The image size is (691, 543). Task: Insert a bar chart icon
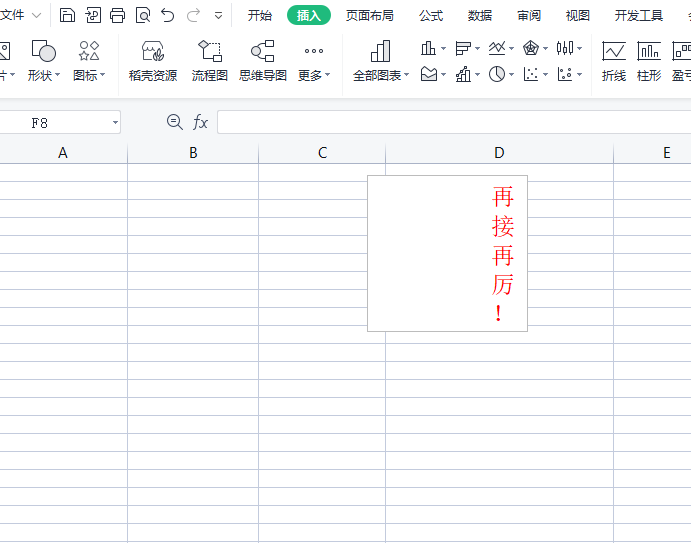coord(462,48)
